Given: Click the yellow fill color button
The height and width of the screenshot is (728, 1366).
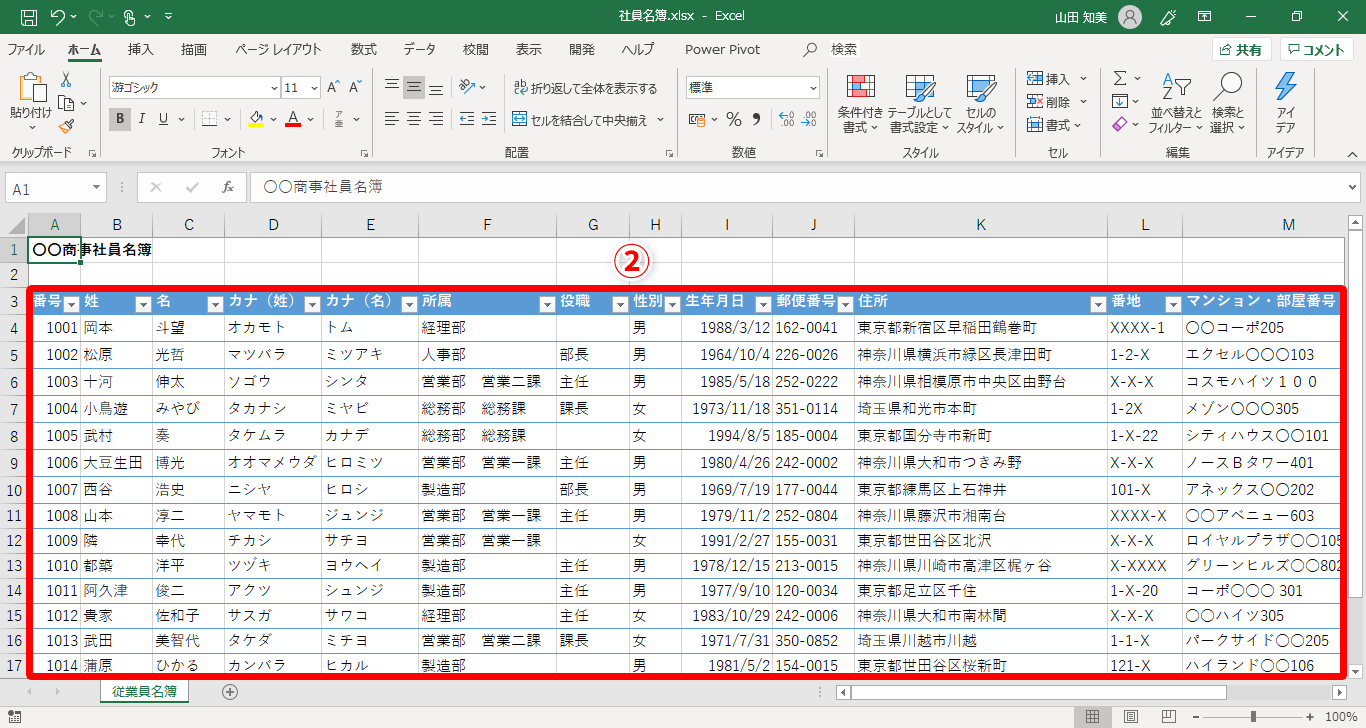Looking at the screenshot, I should 256,119.
